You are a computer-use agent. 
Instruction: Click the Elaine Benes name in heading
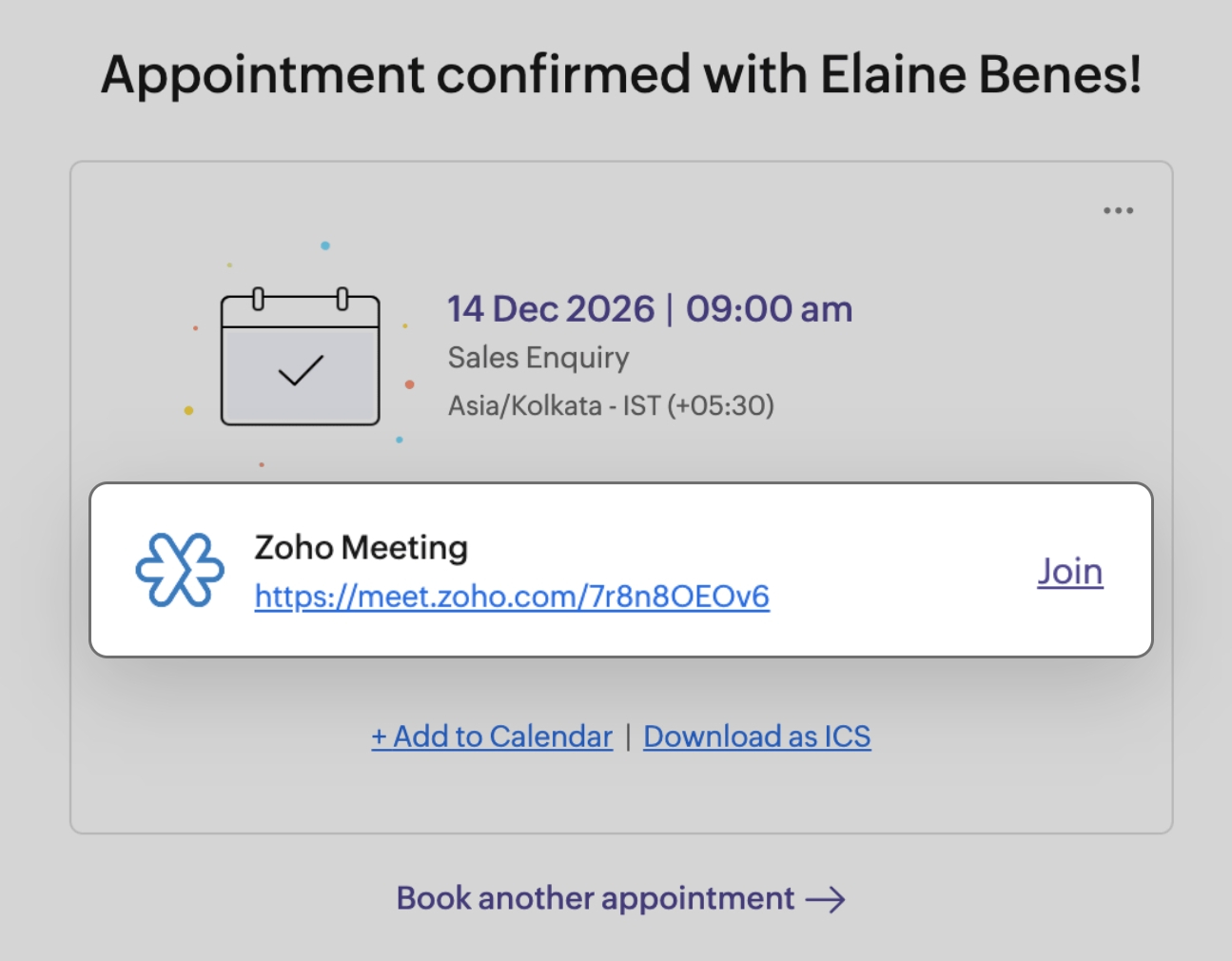980,74
